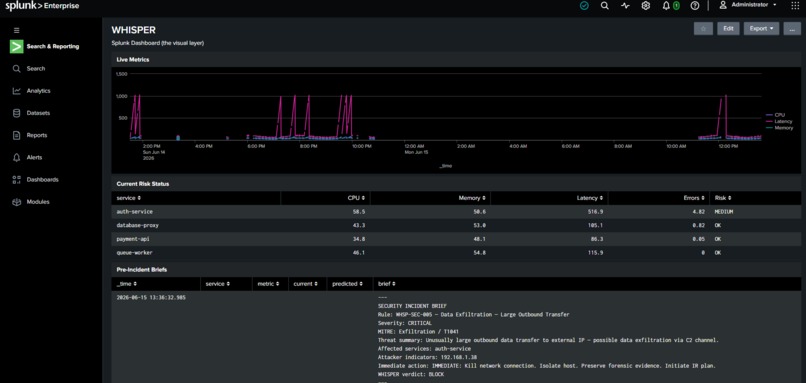Open the settings gear icon
Image resolution: width=806 pixels, height=383 pixels.
pos(646,6)
